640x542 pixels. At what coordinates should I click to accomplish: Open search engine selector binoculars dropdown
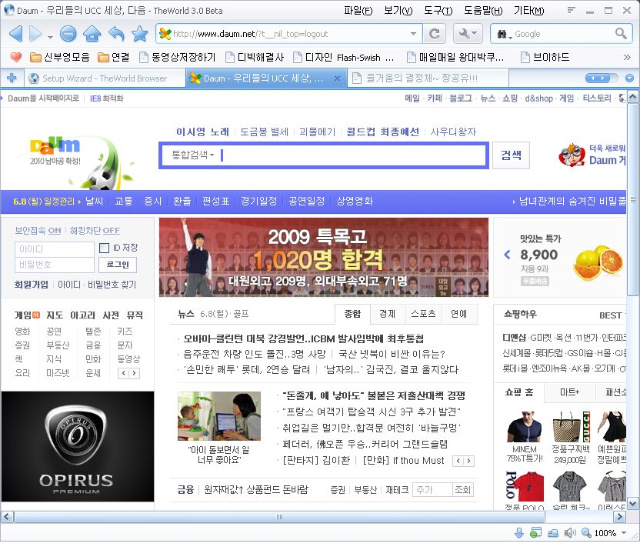504,34
